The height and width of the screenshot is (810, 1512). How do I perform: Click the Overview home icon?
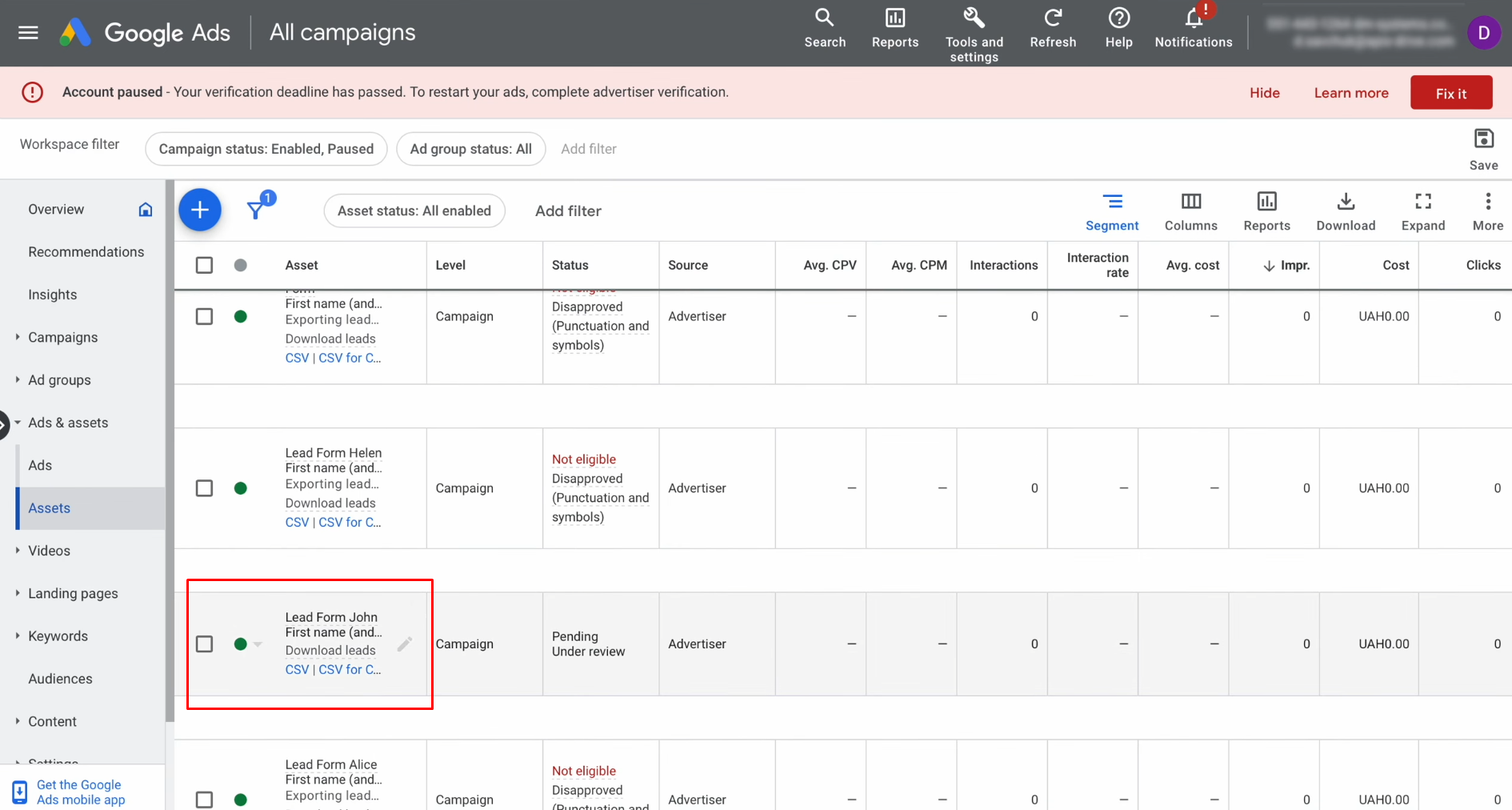coord(146,210)
